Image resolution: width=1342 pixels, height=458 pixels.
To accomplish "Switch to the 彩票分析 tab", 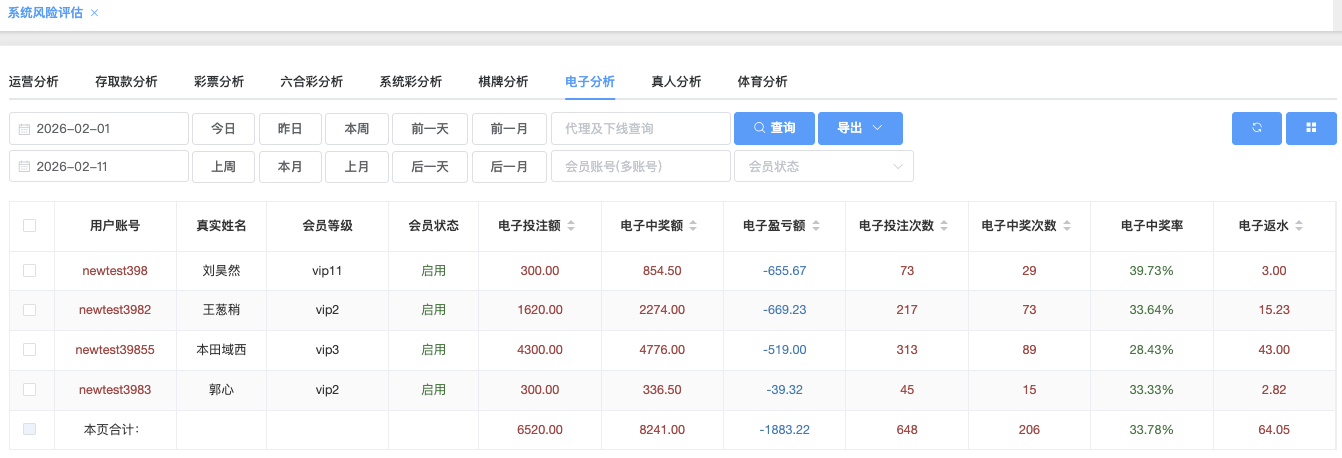I will point(219,82).
